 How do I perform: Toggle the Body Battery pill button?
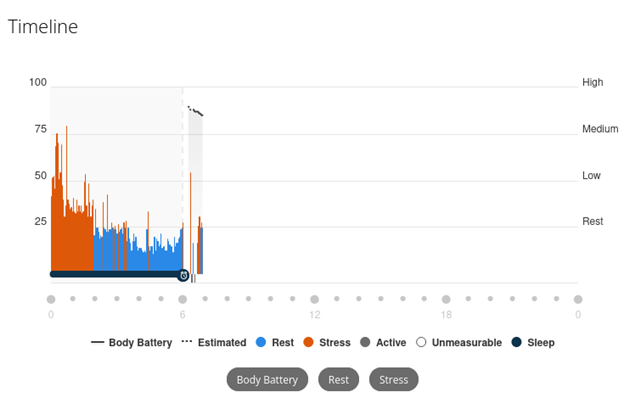pyautogui.click(x=267, y=380)
